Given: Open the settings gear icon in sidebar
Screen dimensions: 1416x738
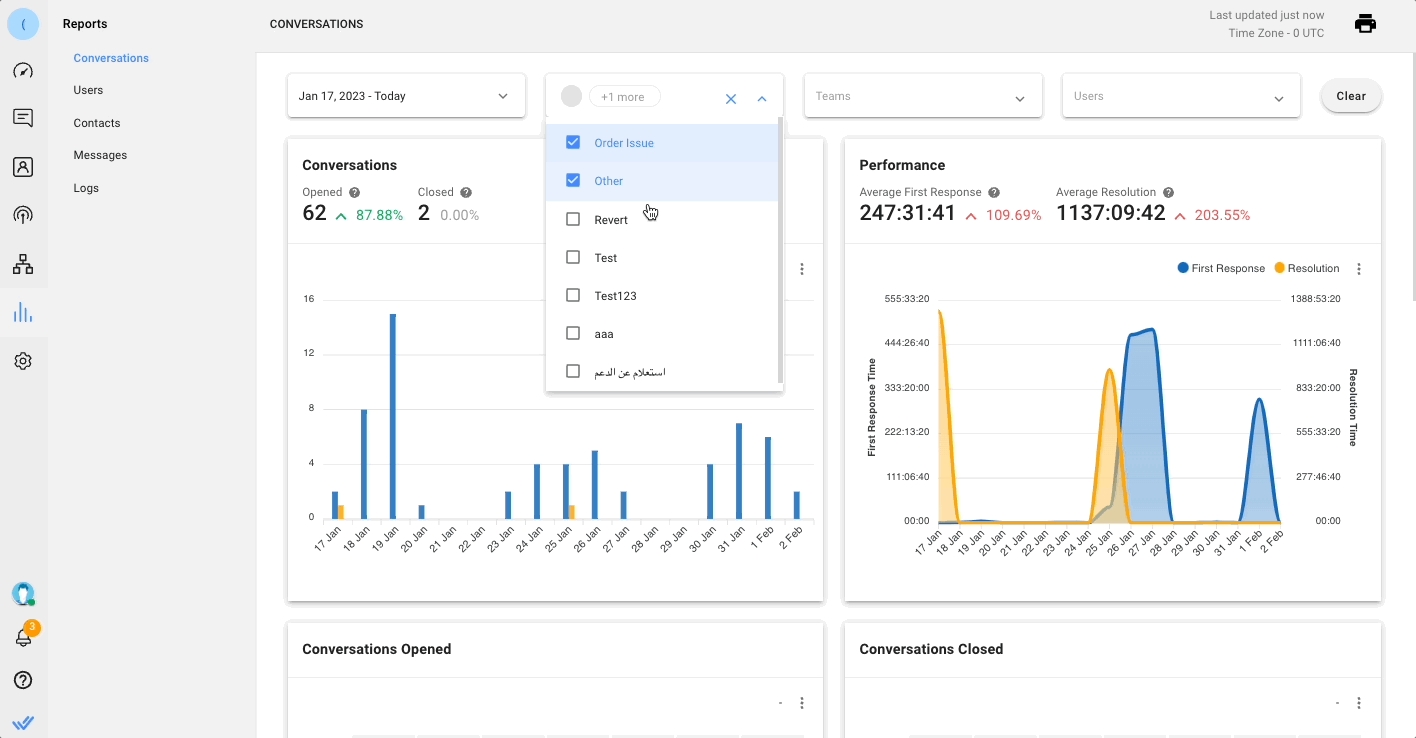Looking at the screenshot, I should 23,361.
